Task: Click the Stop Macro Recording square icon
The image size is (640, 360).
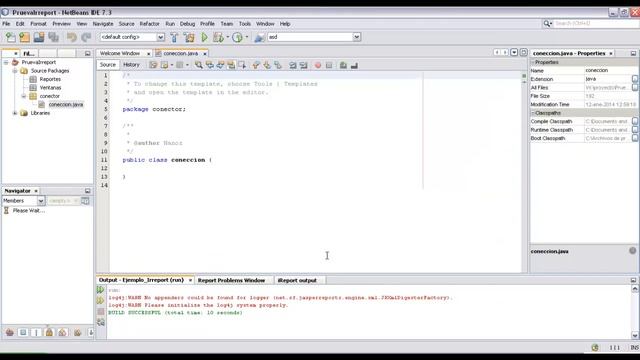Action: click(x=329, y=65)
